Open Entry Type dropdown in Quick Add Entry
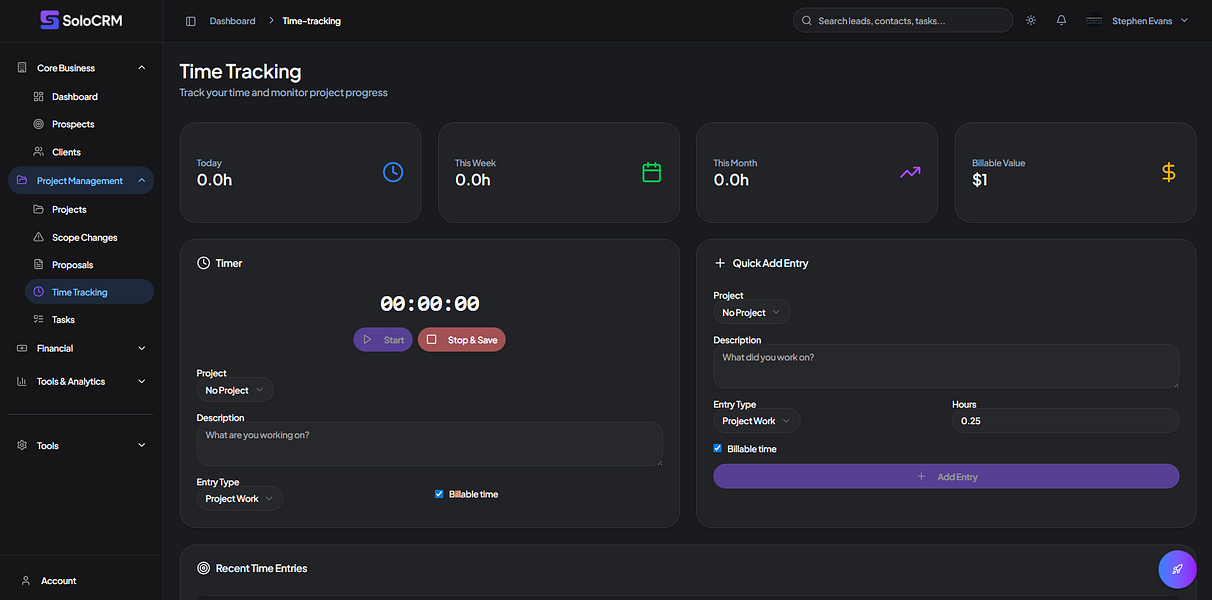Image resolution: width=1212 pixels, height=600 pixels. coord(757,421)
